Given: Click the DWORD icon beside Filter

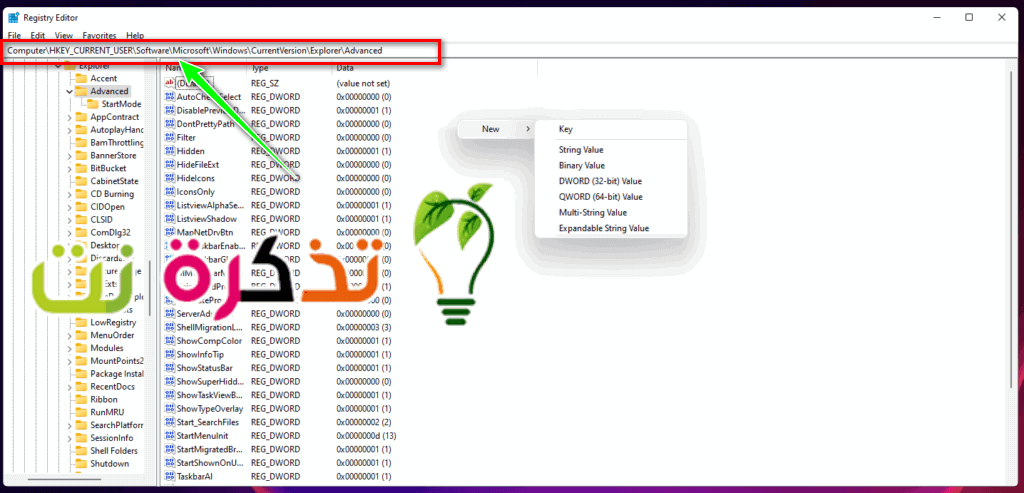Looking at the screenshot, I should click(170, 137).
